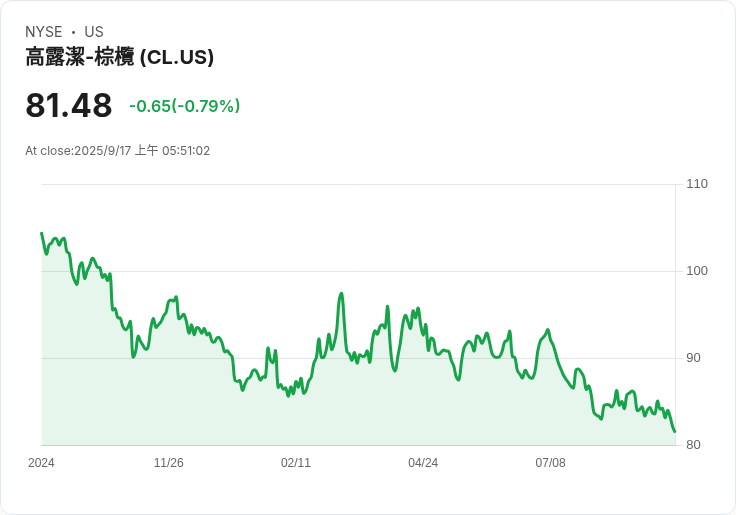Click the 11/26 x-axis date label
The image size is (736, 515).
coord(169,463)
